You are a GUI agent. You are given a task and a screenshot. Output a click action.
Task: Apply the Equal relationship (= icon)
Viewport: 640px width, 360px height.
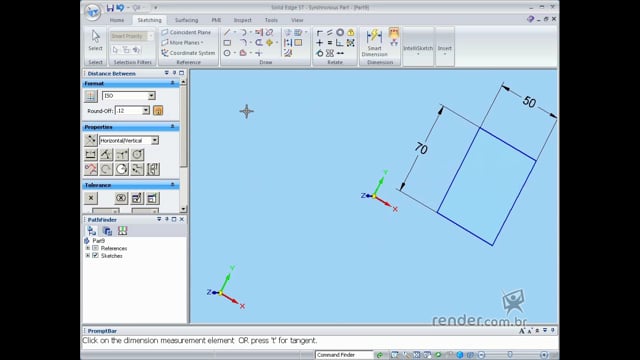[x=330, y=42]
